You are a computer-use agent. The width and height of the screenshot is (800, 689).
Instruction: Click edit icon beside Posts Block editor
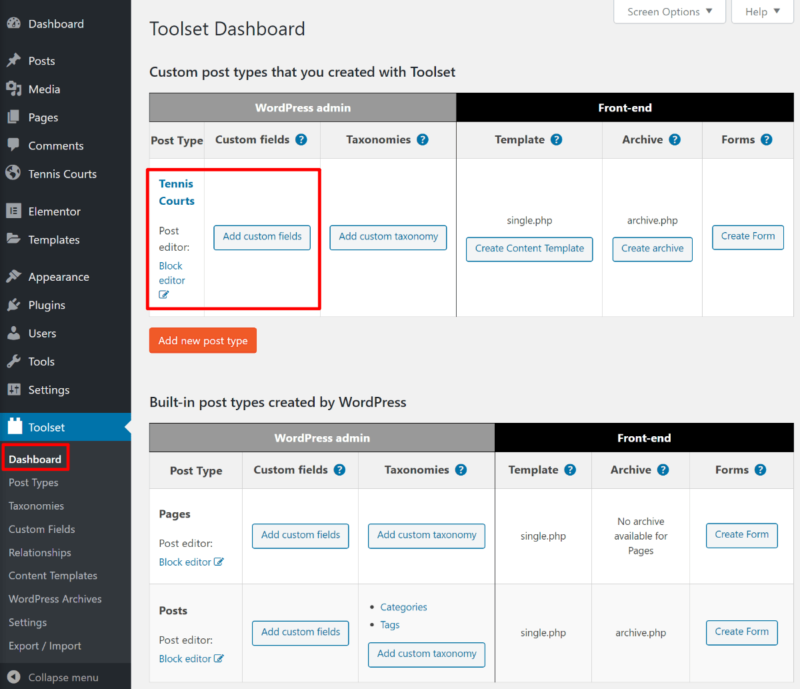click(218, 658)
